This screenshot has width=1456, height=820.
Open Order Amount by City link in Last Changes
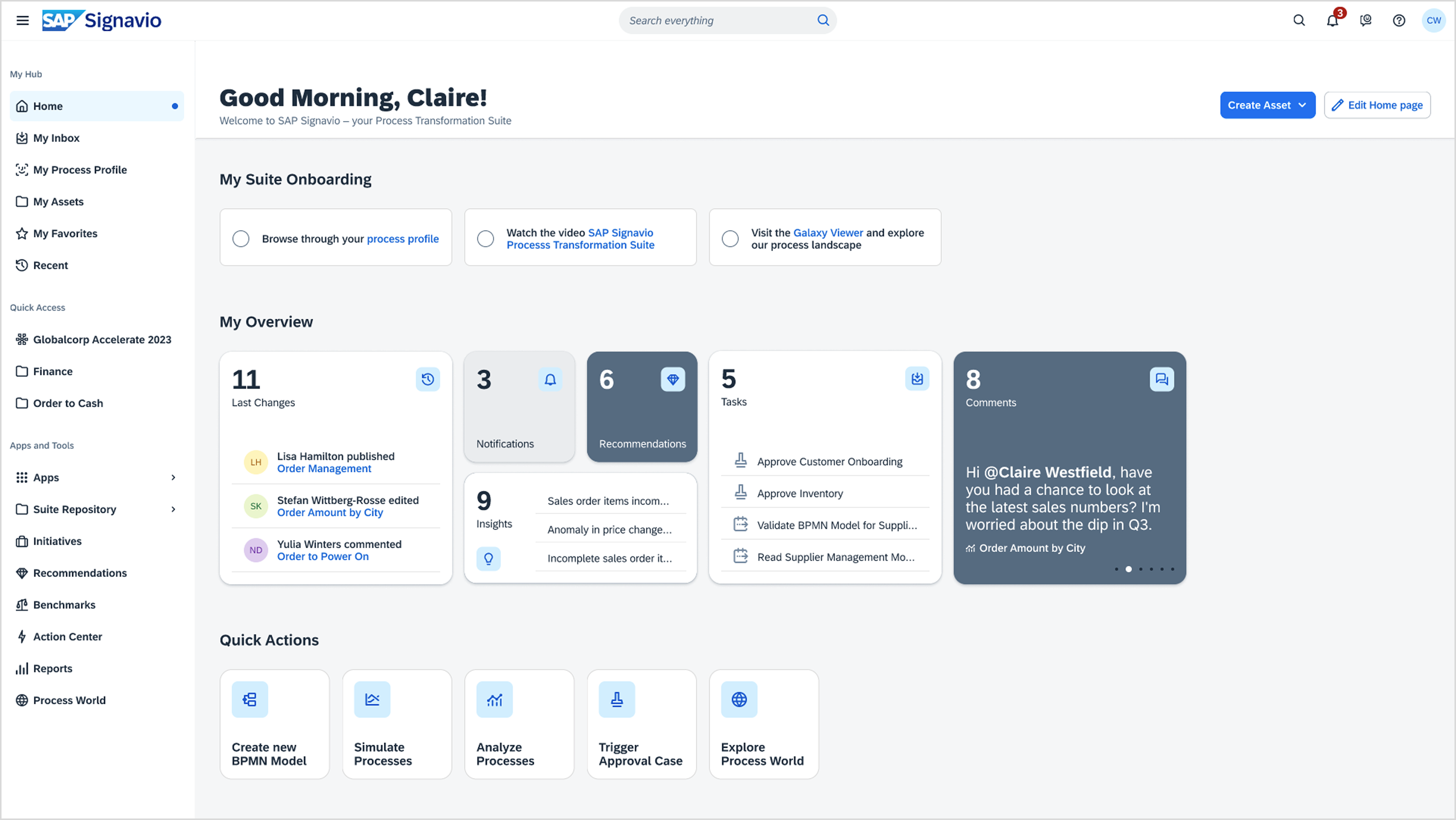click(330, 512)
